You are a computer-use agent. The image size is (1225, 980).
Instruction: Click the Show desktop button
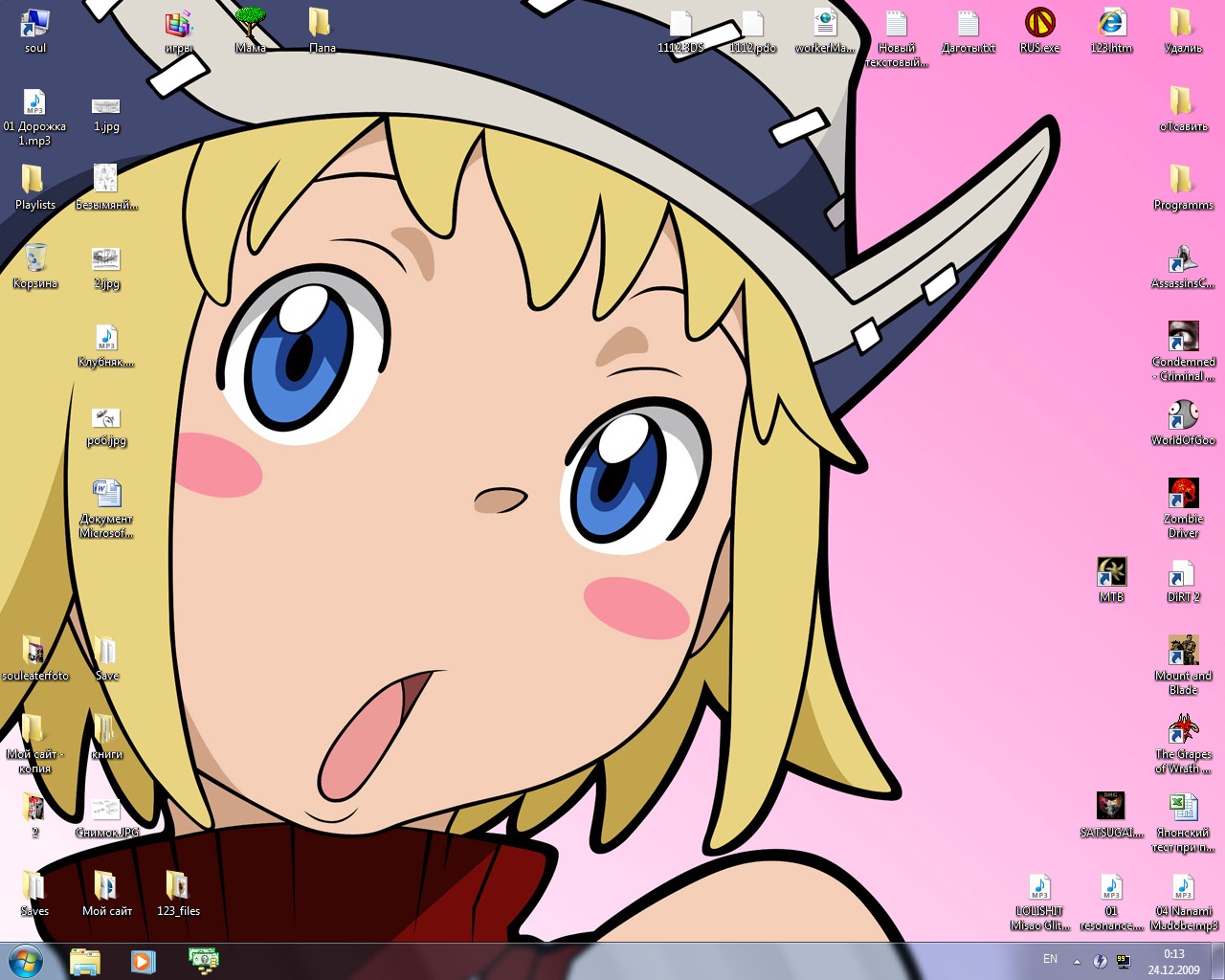coord(1217,962)
